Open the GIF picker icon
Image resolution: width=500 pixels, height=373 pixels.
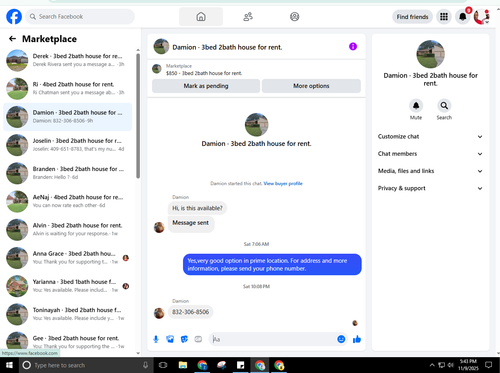198,339
